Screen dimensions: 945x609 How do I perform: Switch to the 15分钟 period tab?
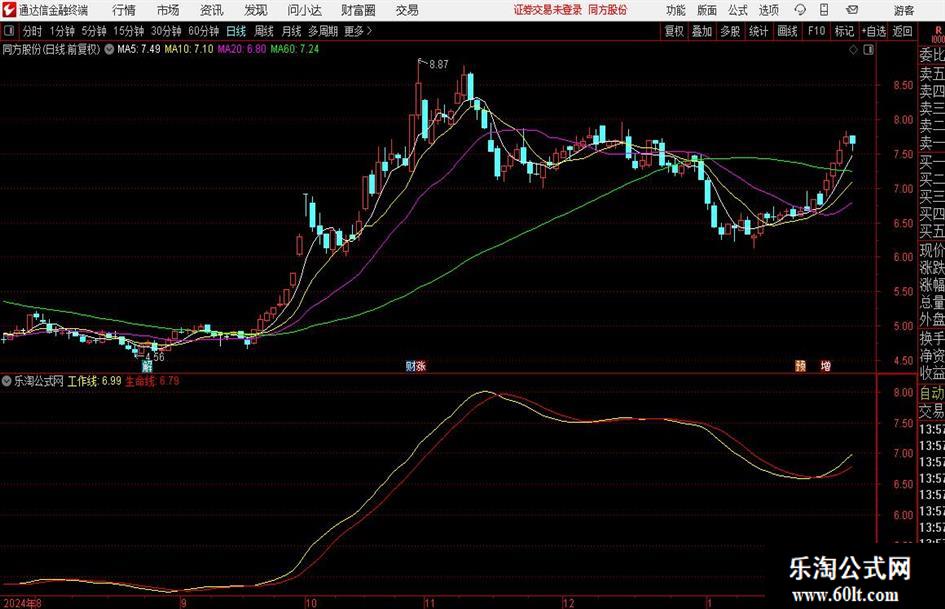128,31
